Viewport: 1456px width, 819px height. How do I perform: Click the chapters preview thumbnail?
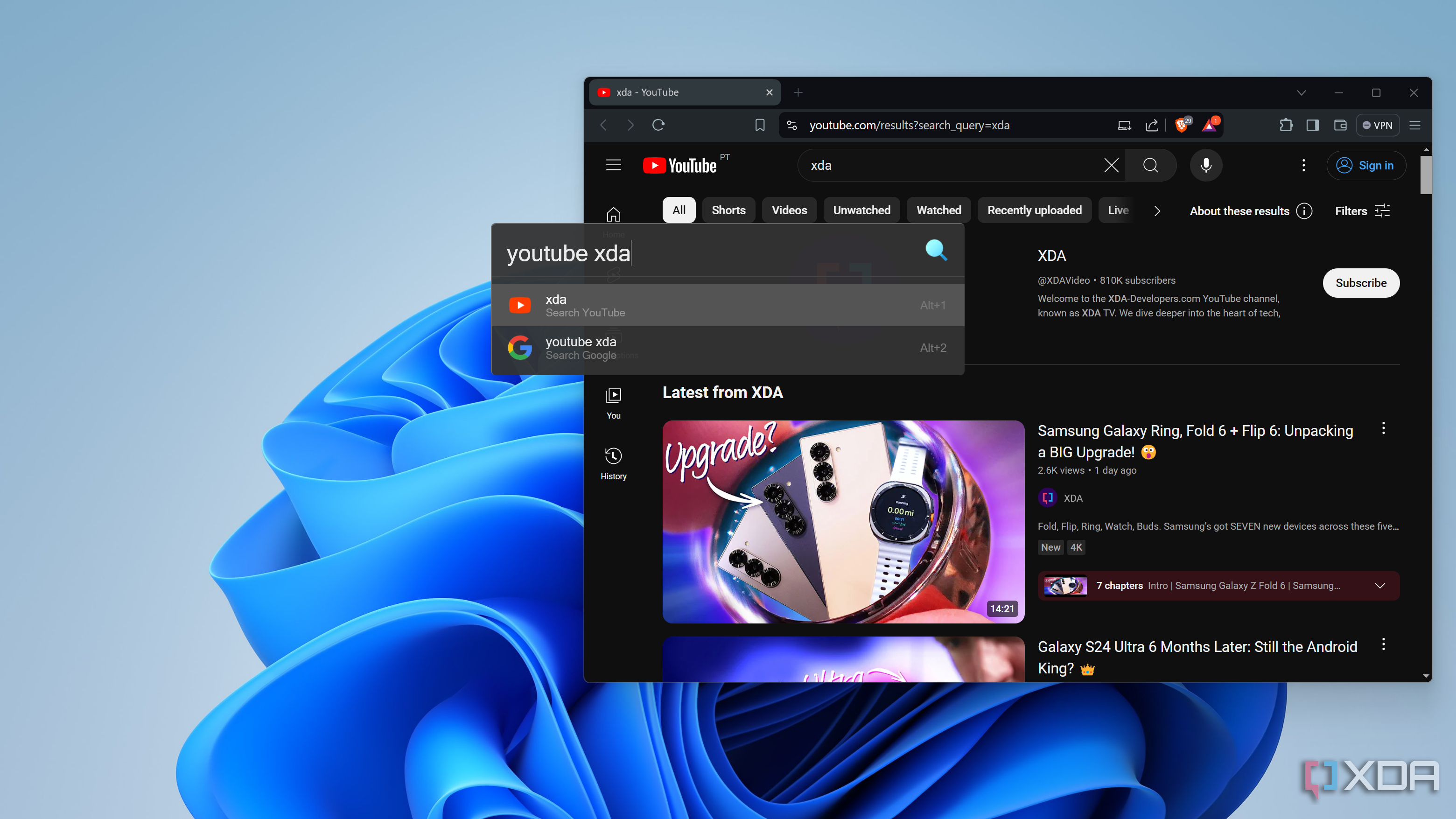pyautogui.click(x=1065, y=586)
